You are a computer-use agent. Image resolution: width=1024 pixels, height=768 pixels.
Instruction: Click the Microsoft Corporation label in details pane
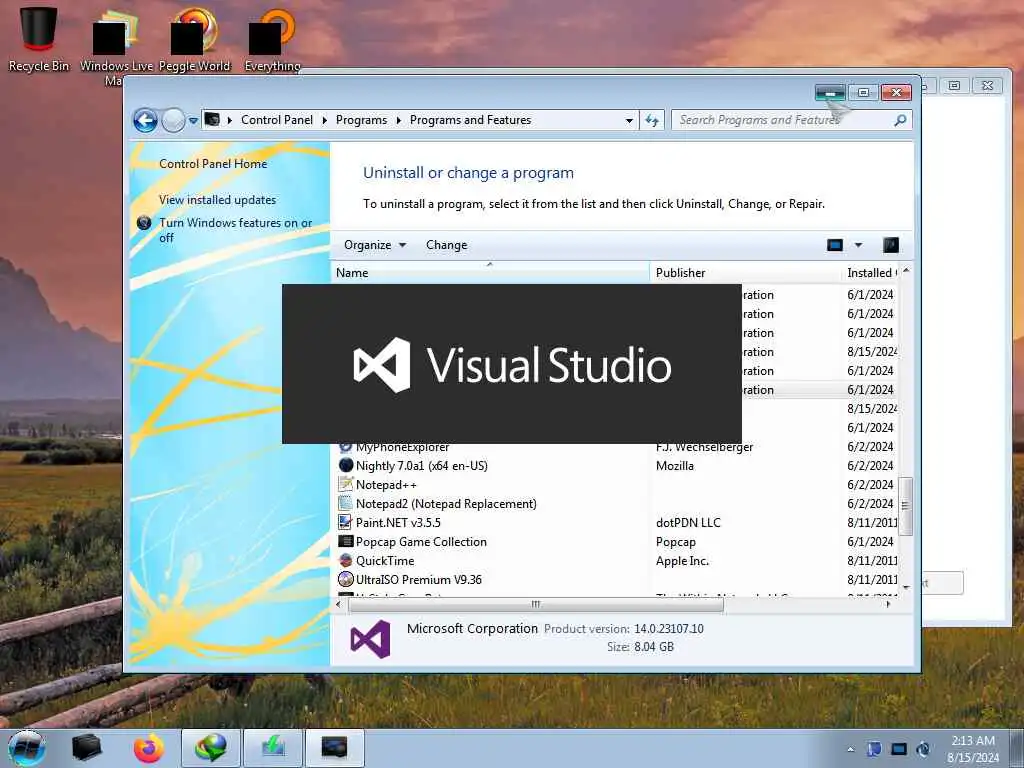472,629
